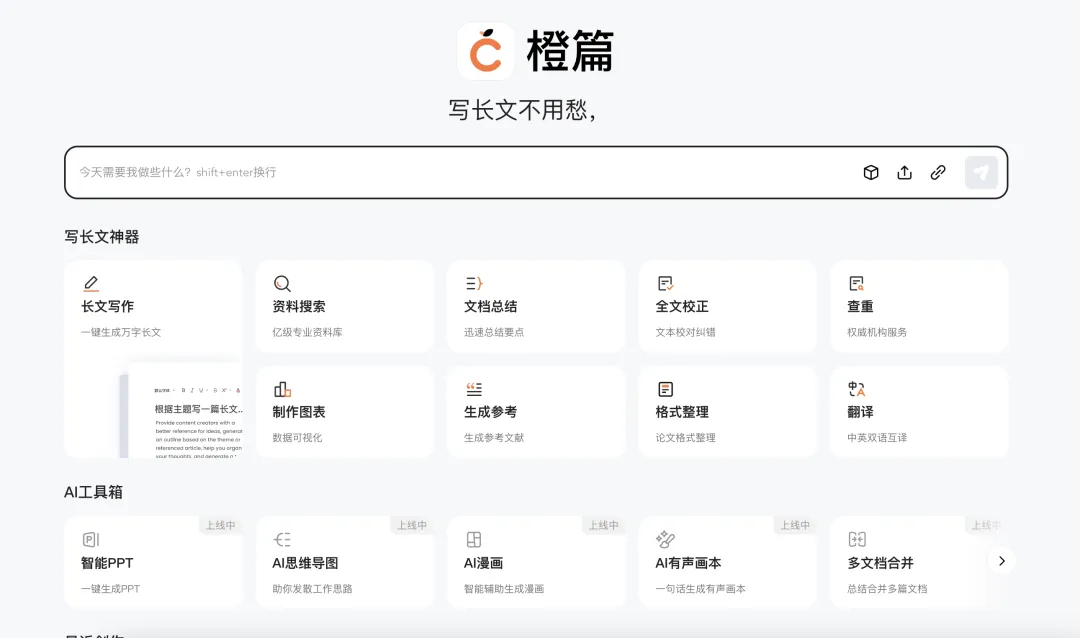The height and width of the screenshot is (638, 1080).
Task: Click the 文档总结 summary icon
Action: [x=474, y=284]
